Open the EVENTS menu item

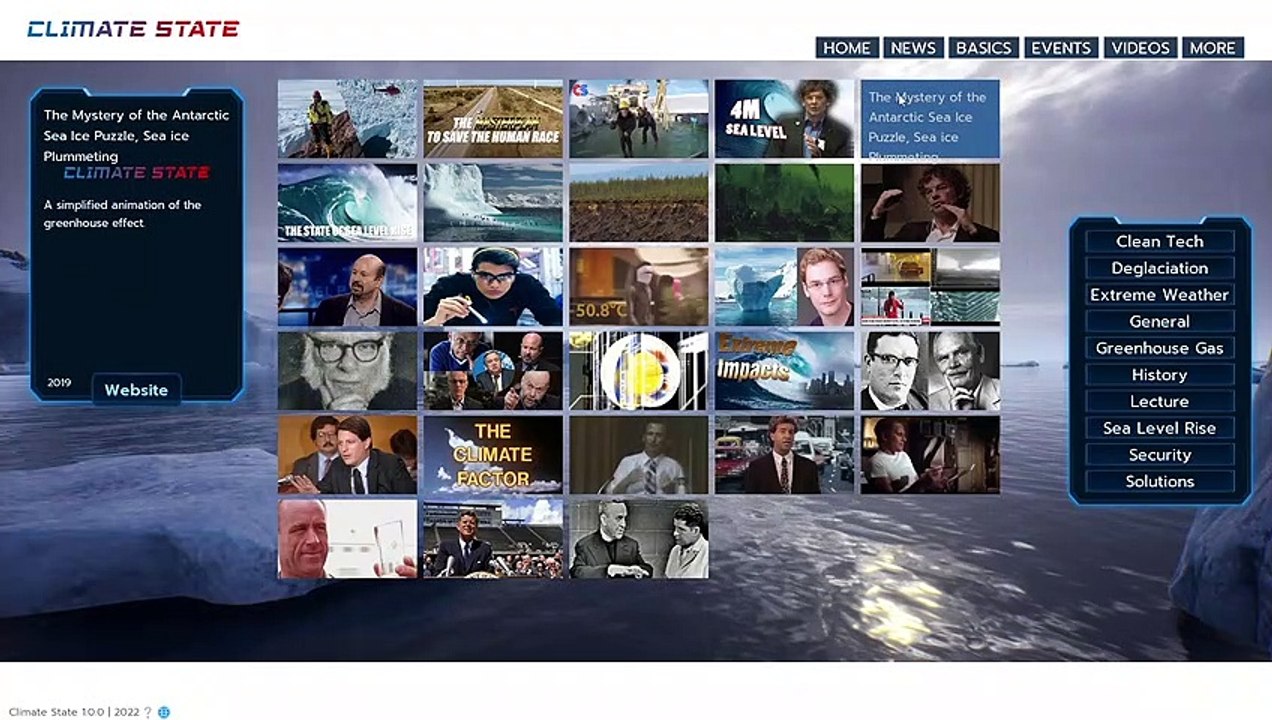(1061, 48)
